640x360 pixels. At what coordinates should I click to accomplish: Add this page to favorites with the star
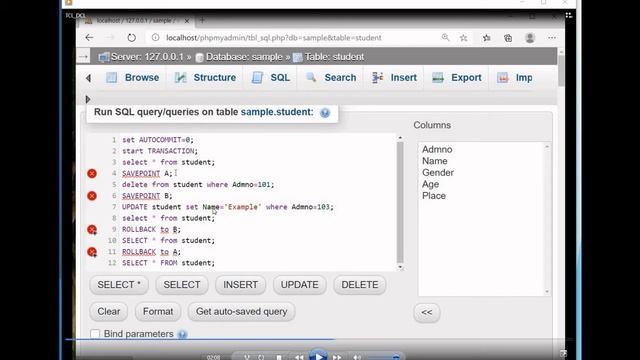point(463,38)
